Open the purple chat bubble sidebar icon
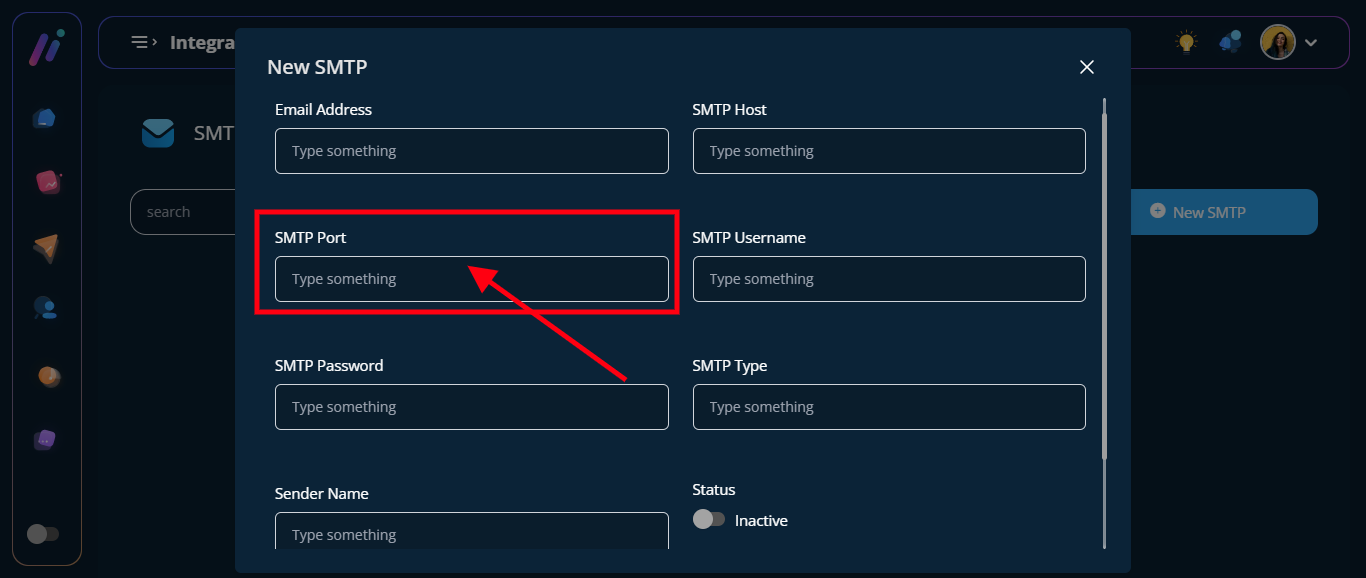 point(46,440)
